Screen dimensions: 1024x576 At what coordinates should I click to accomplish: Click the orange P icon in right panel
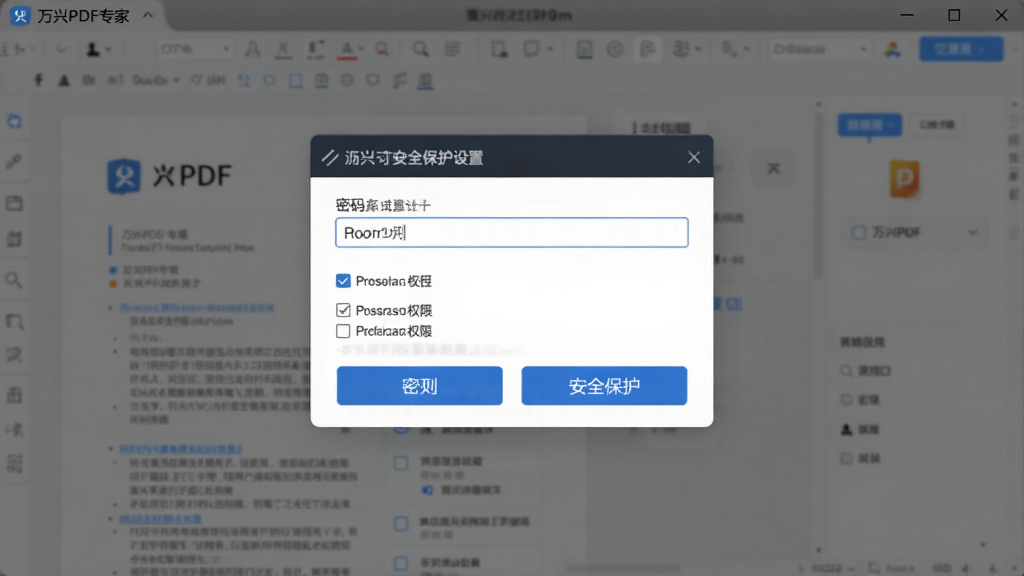coord(904,178)
